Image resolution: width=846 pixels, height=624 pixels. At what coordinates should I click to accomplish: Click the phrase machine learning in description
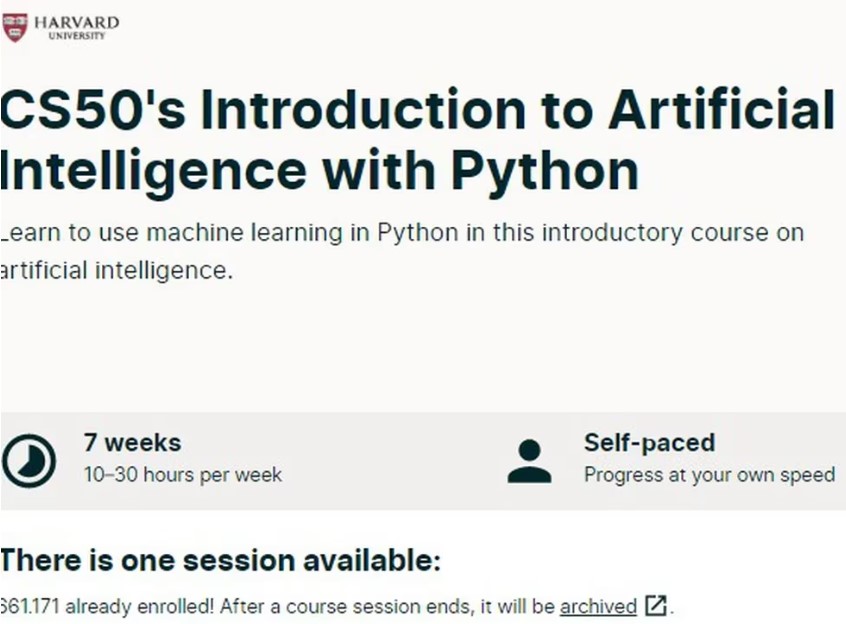tap(244, 233)
